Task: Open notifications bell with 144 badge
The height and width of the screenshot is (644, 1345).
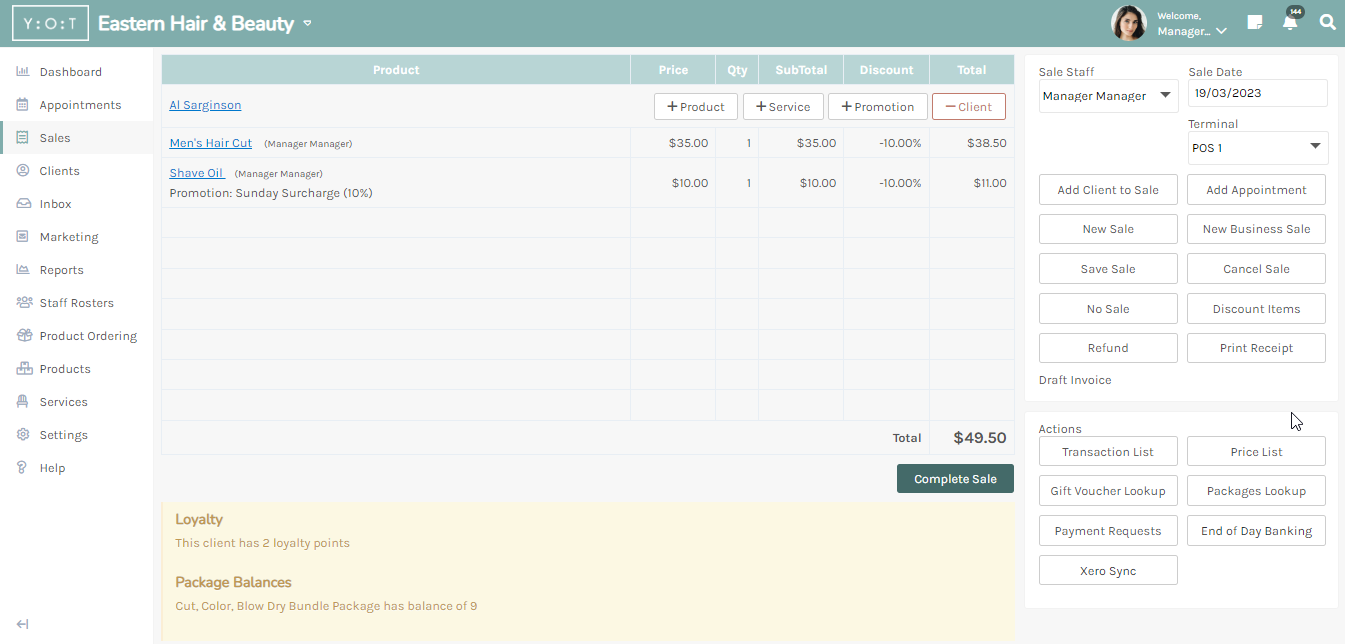Action: [x=1291, y=21]
